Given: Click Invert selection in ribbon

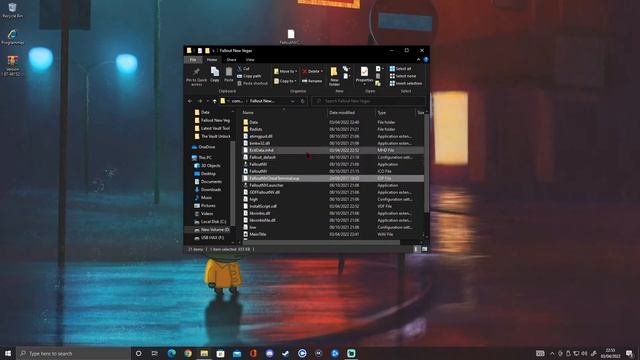Looking at the screenshot, I should click(x=406, y=83).
